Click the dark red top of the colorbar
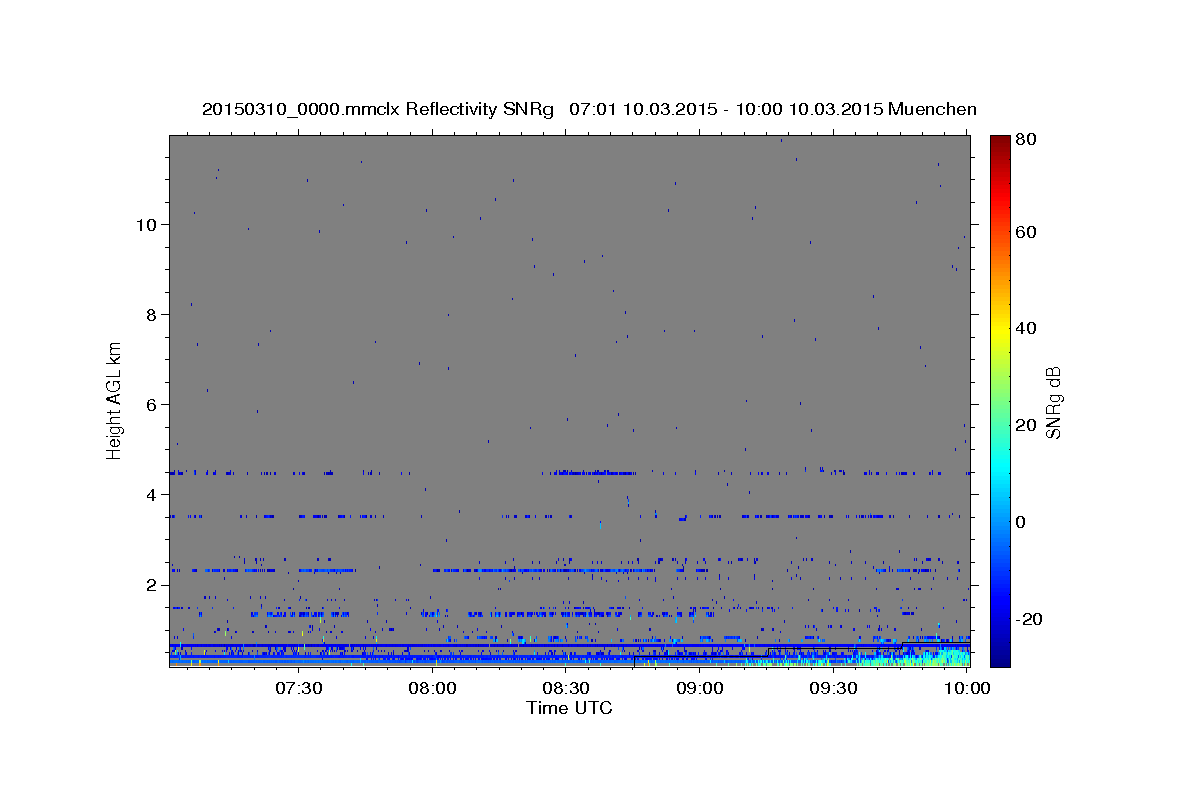 coord(1000,142)
